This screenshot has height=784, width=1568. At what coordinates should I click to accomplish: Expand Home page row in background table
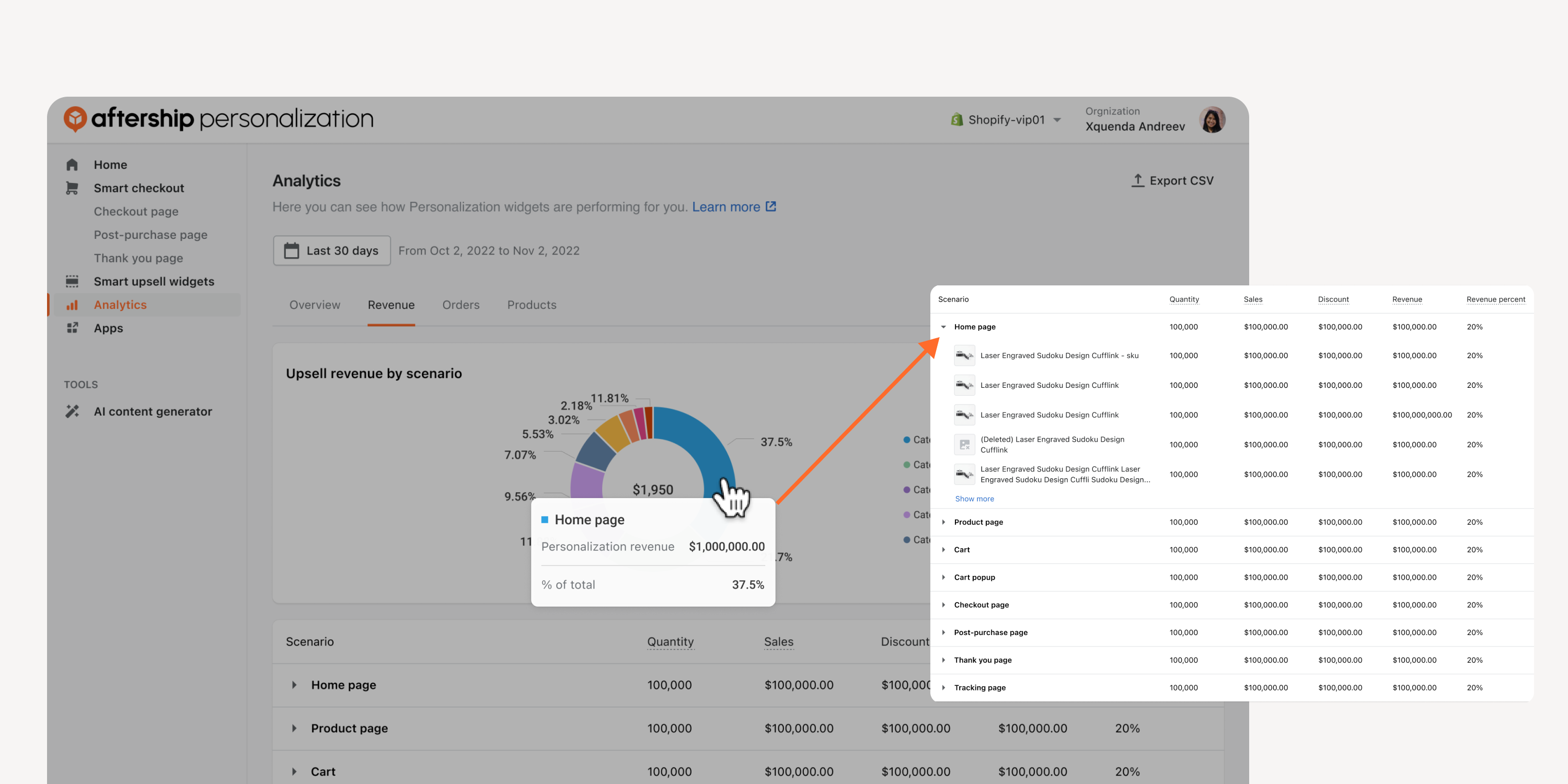tap(294, 685)
